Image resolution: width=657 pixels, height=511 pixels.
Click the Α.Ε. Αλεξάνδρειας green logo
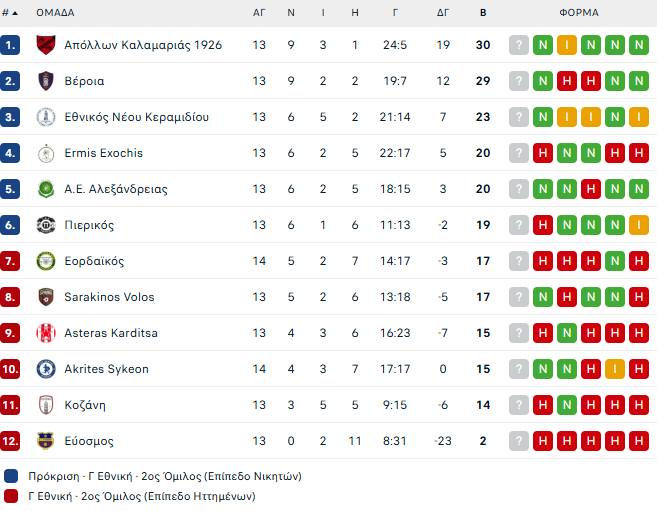click(45, 189)
